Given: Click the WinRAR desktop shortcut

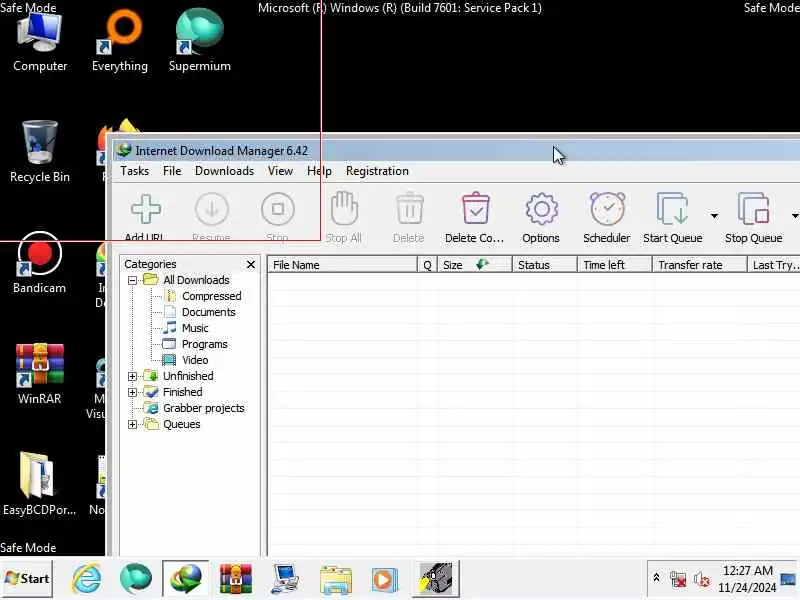Looking at the screenshot, I should (40, 374).
